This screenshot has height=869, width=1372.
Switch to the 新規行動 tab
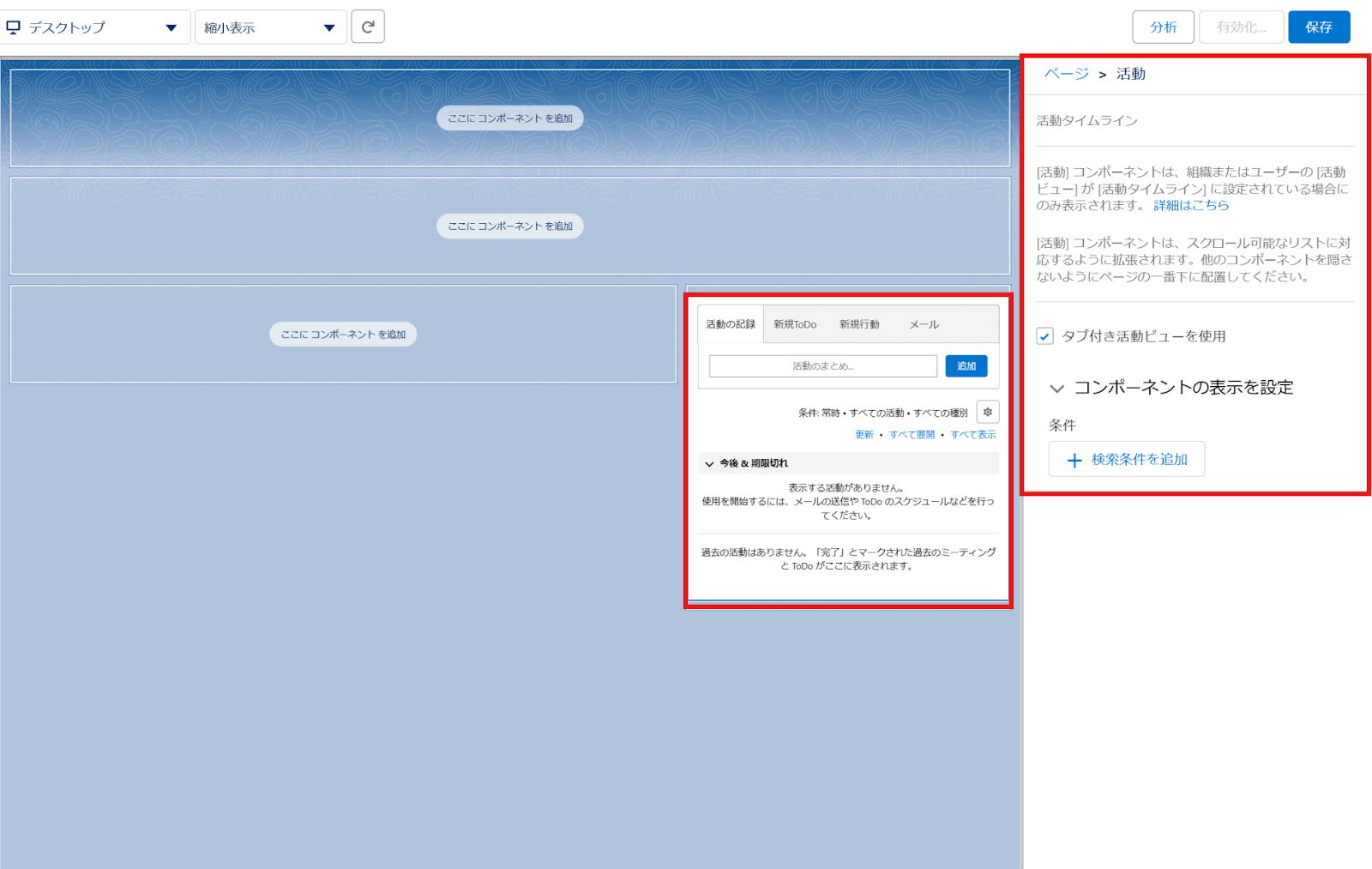coord(858,323)
